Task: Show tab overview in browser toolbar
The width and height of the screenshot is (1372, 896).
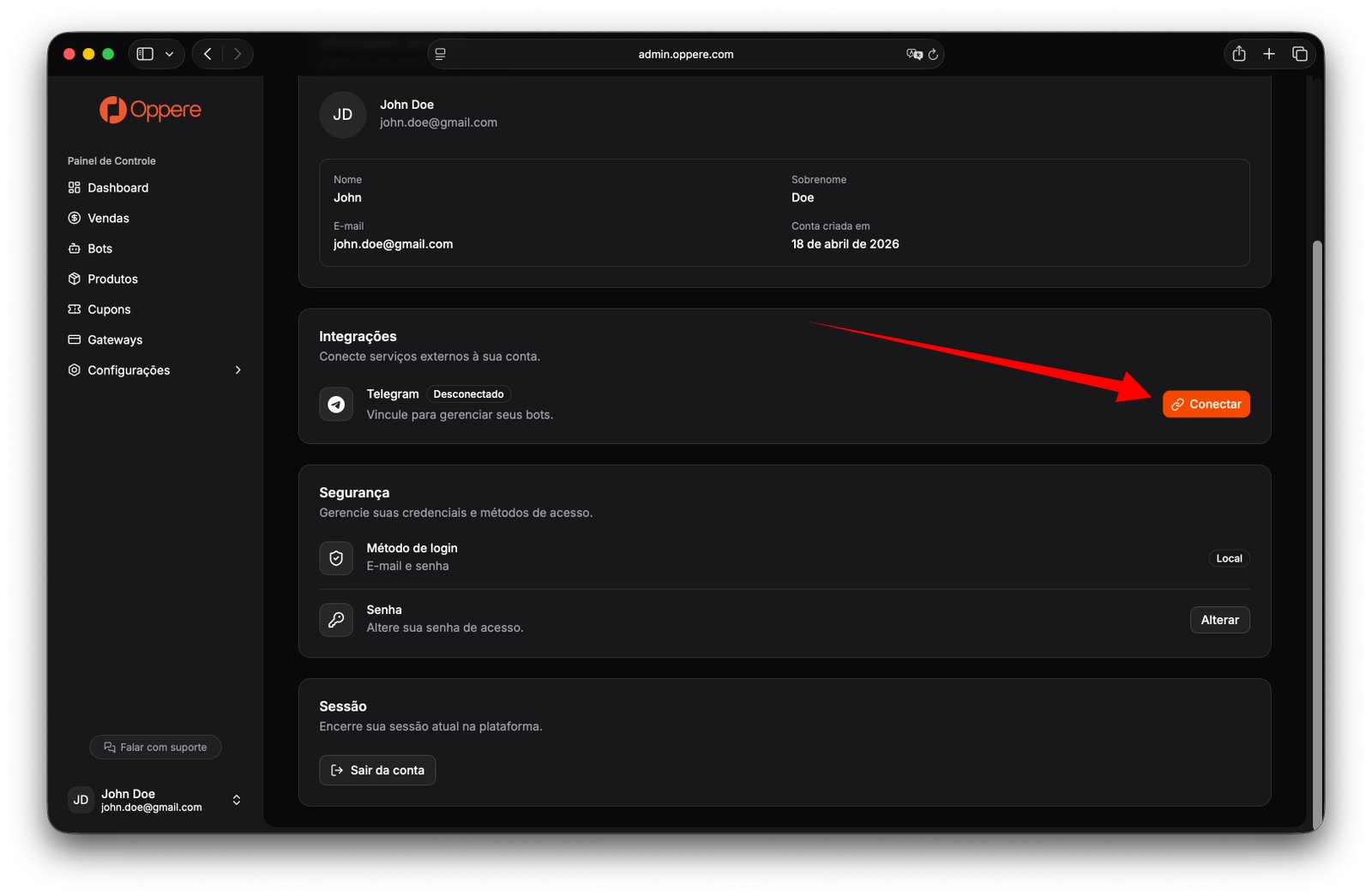Action: tap(1299, 54)
